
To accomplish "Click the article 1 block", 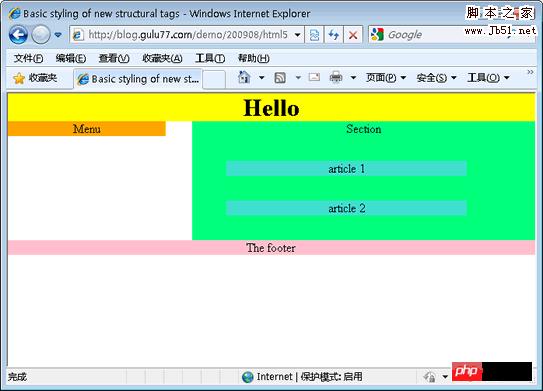I will (x=347, y=169).
